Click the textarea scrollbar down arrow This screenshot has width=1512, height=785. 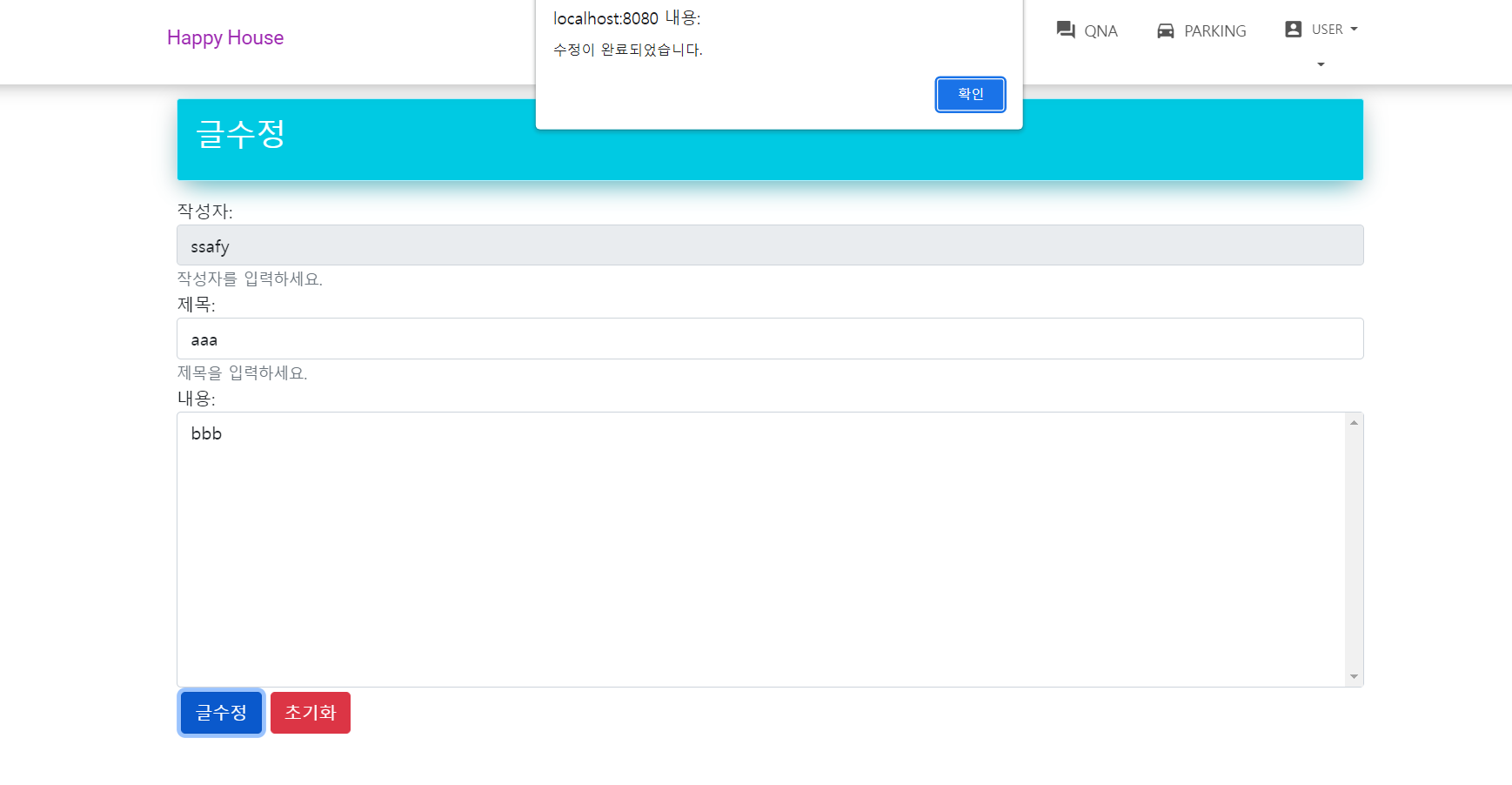(1354, 676)
